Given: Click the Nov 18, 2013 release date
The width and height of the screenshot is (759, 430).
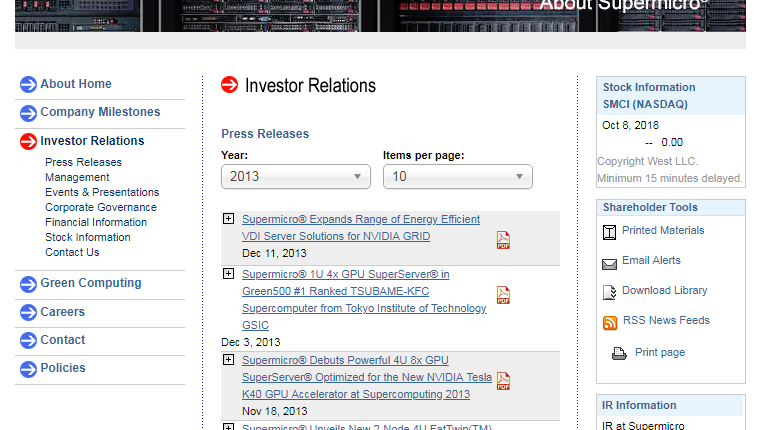Looking at the screenshot, I should (274, 411).
